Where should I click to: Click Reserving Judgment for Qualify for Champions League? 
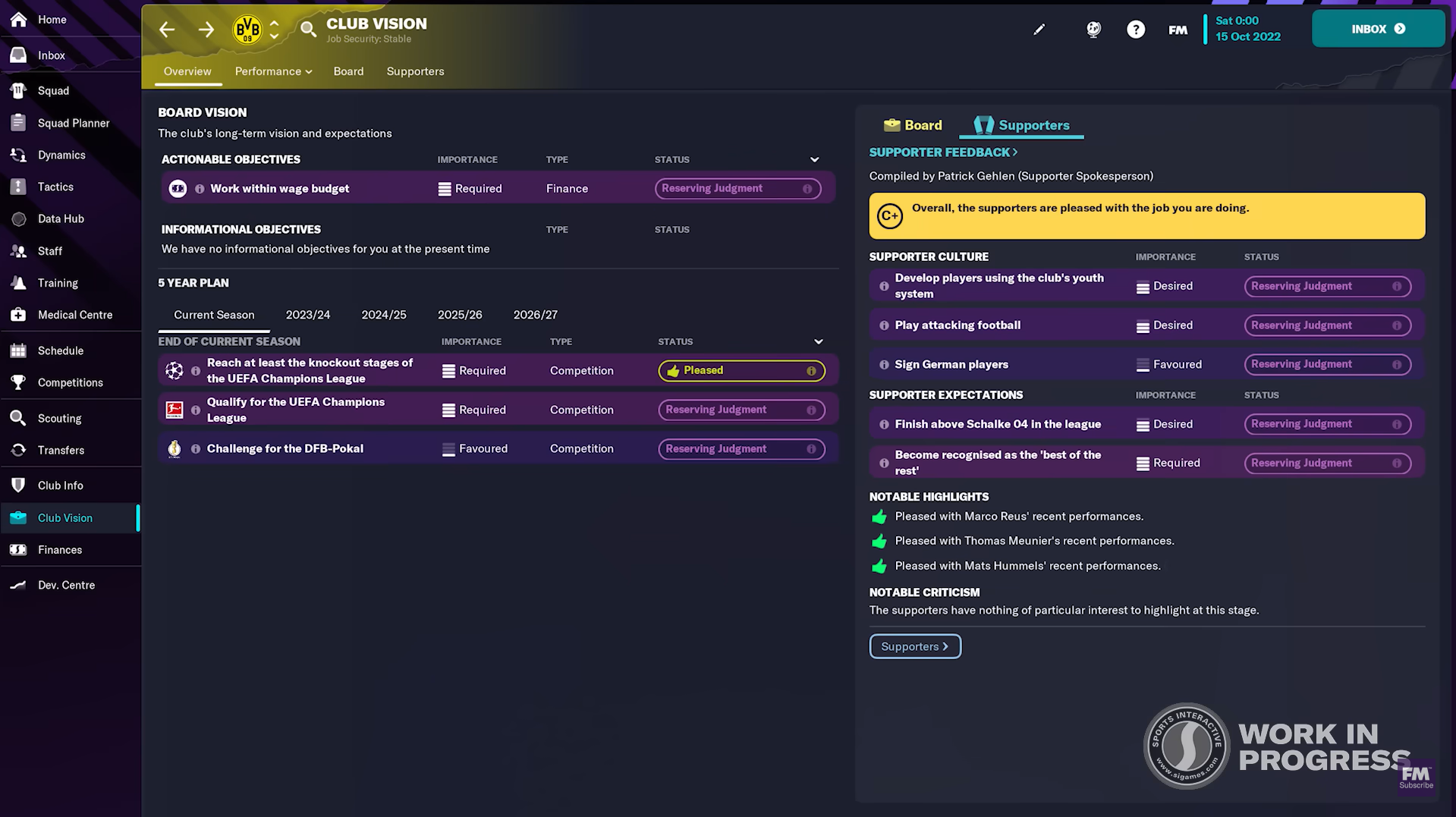click(x=741, y=410)
